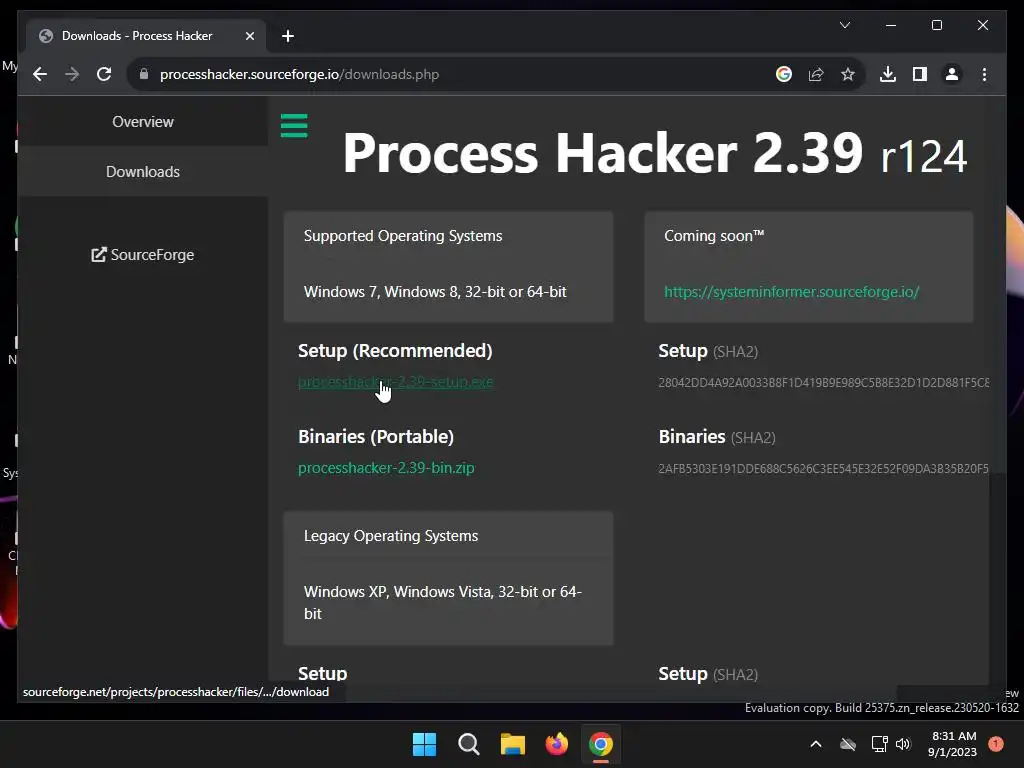This screenshot has width=1024, height=768.
Task: Click the Binaries (Portable) heading
Action: tap(376, 437)
